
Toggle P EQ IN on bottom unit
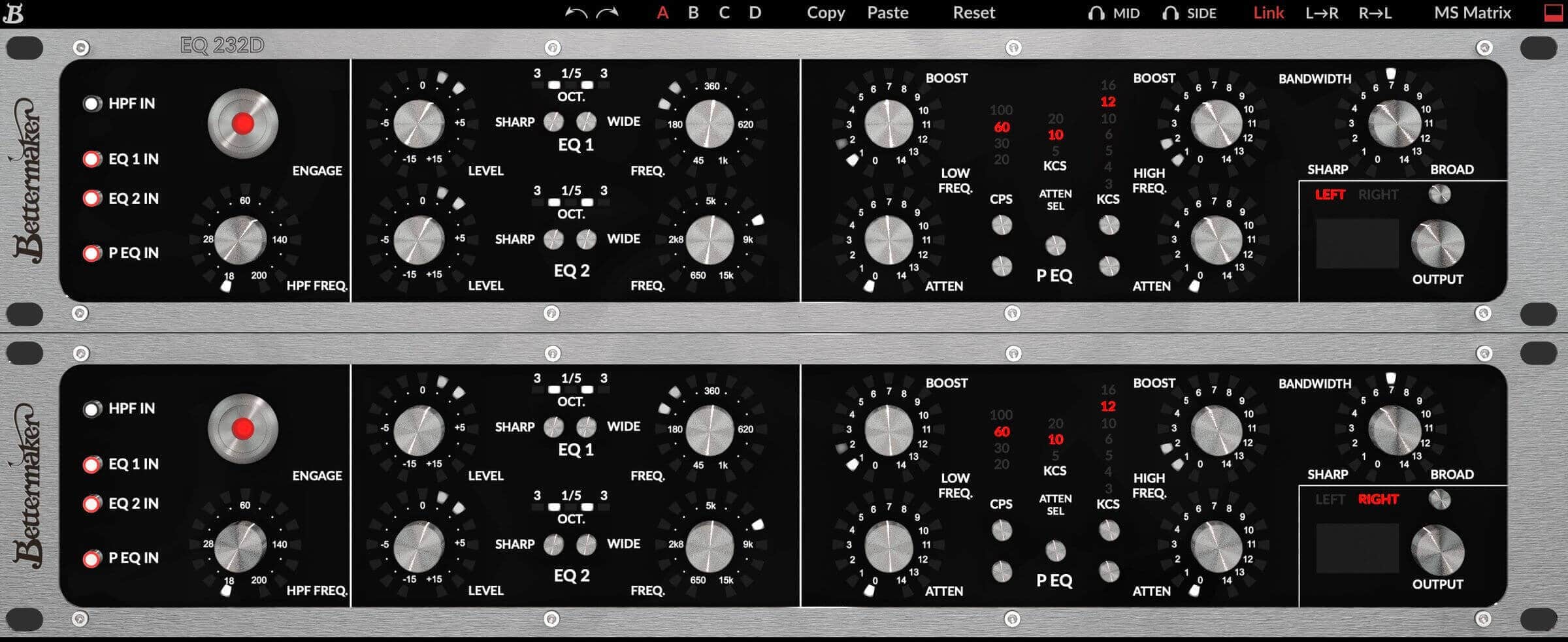[93, 558]
